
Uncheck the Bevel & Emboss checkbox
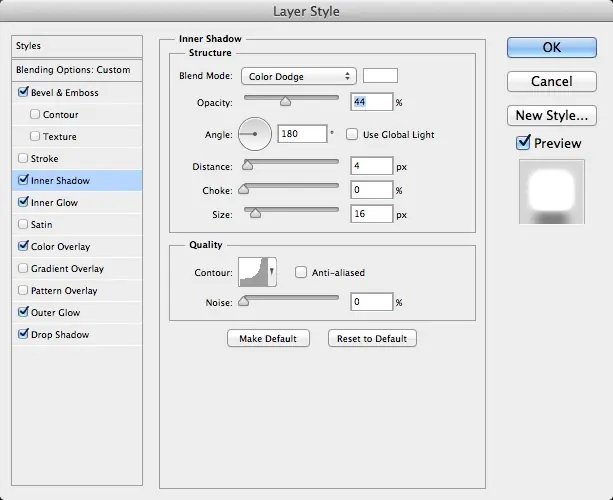pyautogui.click(x=23, y=92)
